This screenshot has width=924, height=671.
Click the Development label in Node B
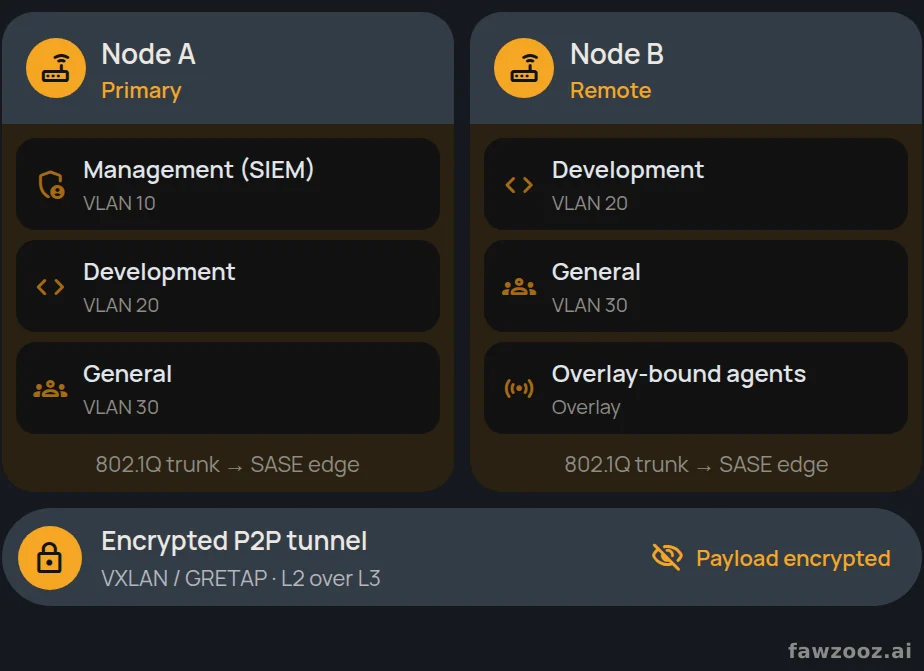628,170
